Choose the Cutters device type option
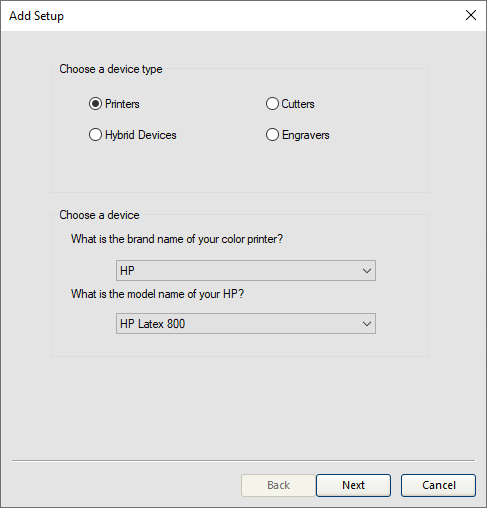Image resolution: width=487 pixels, height=508 pixels. [x=272, y=104]
